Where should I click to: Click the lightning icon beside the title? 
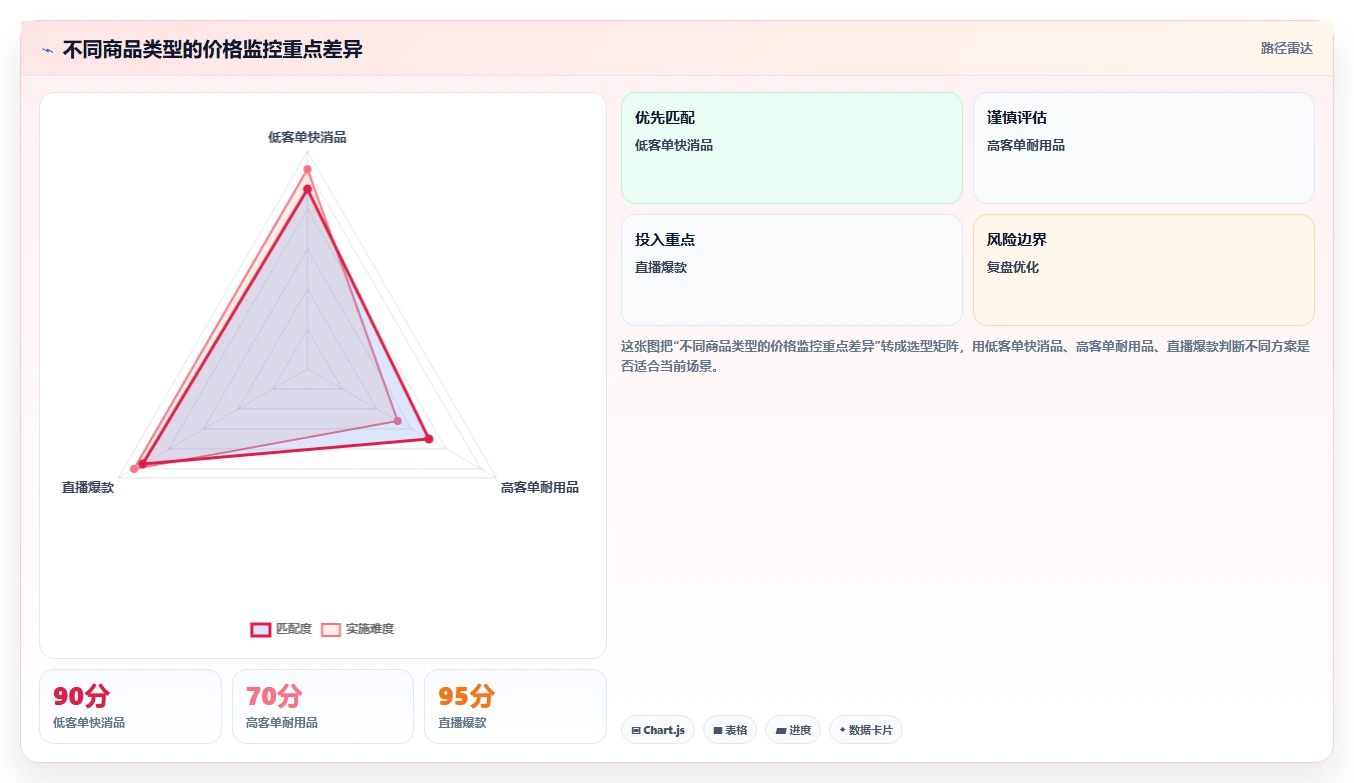click(48, 50)
